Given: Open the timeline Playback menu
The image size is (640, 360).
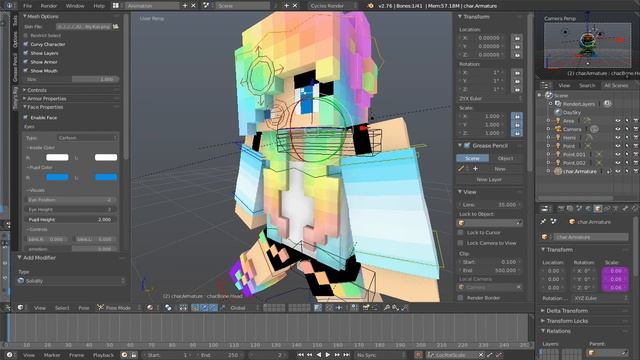Looking at the screenshot, I should (103, 355).
